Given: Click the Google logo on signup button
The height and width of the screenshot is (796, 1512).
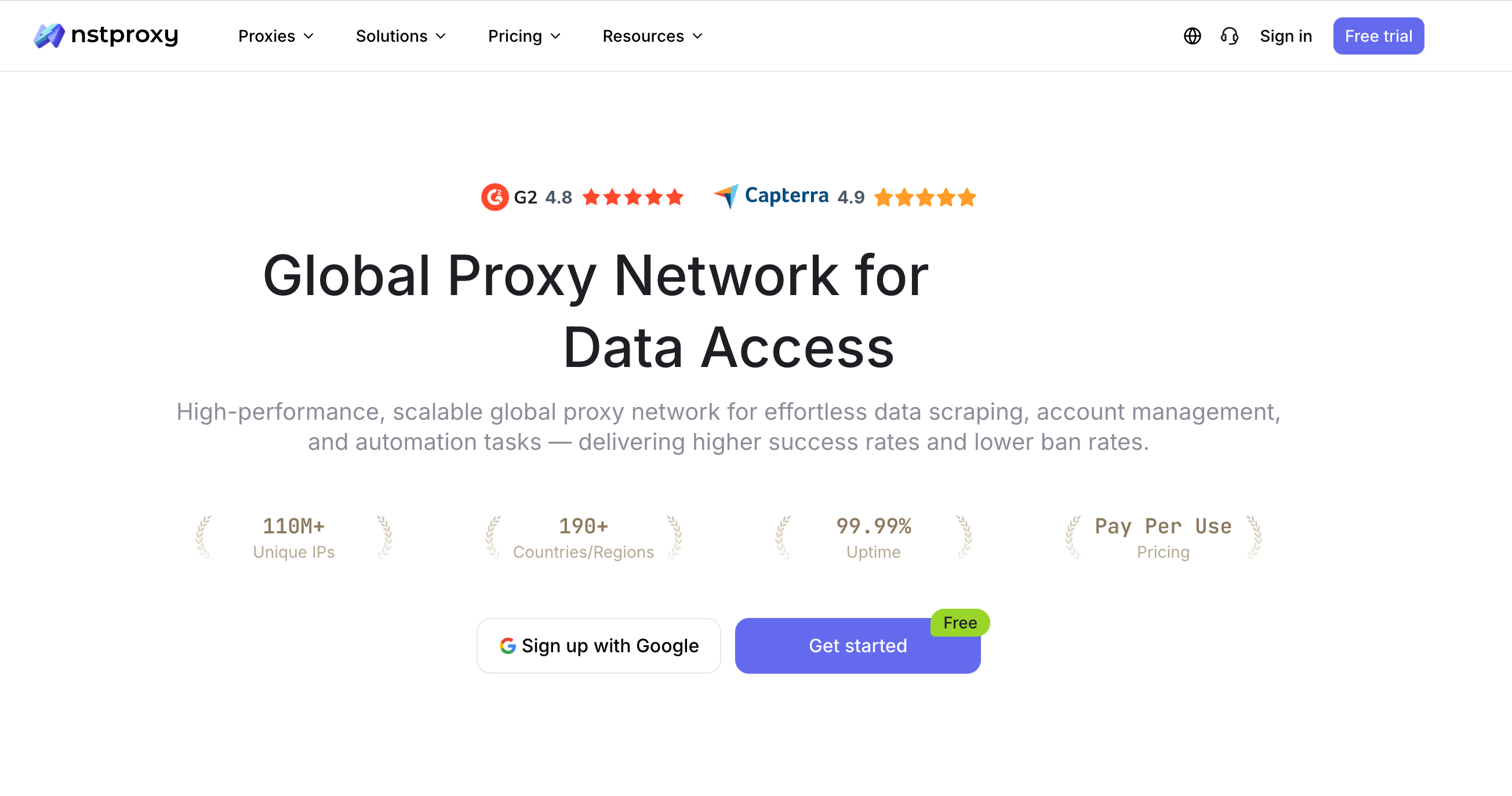Looking at the screenshot, I should pos(508,646).
